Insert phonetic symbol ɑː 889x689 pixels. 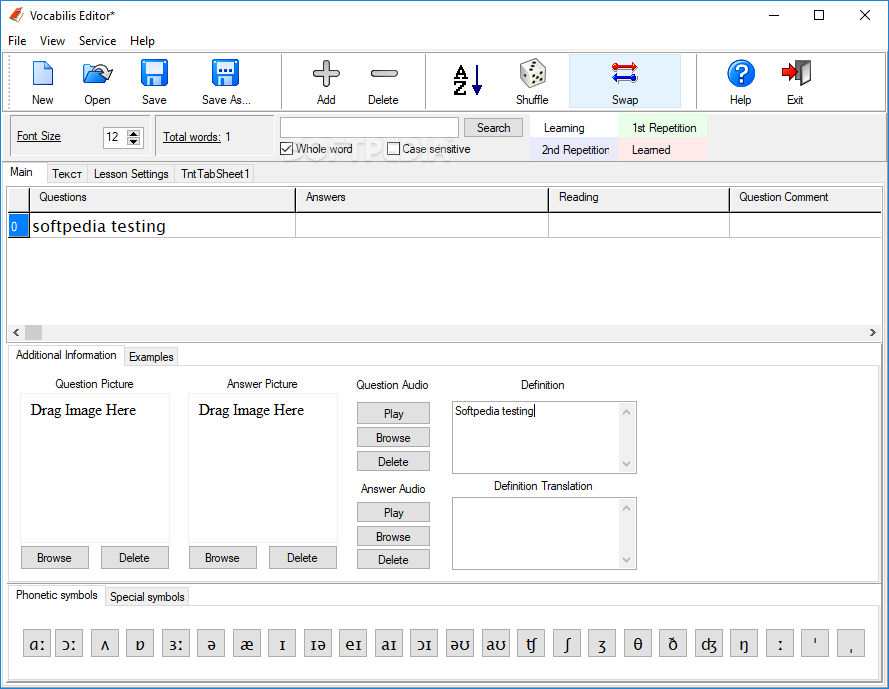(37, 644)
